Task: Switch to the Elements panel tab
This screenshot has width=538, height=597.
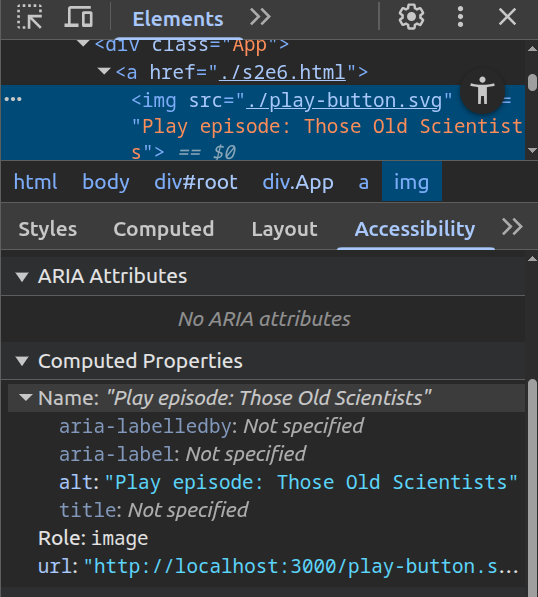Action: (x=178, y=19)
